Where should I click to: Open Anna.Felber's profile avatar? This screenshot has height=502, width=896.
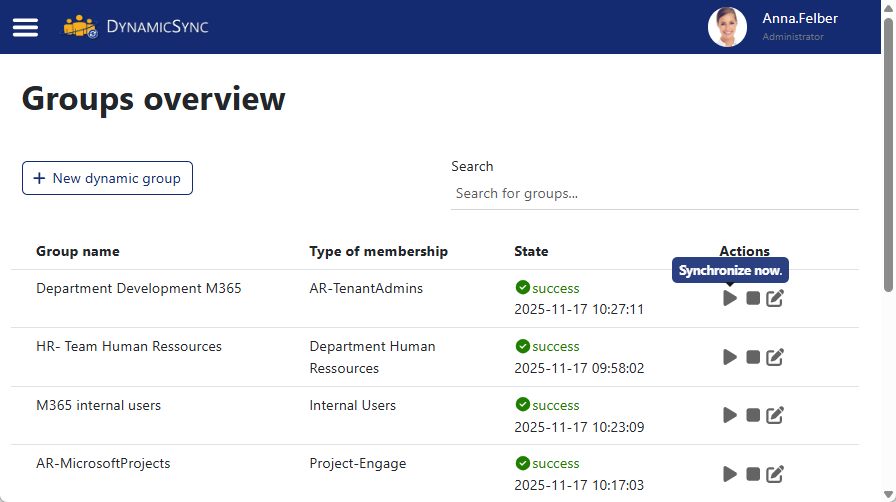click(727, 27)
